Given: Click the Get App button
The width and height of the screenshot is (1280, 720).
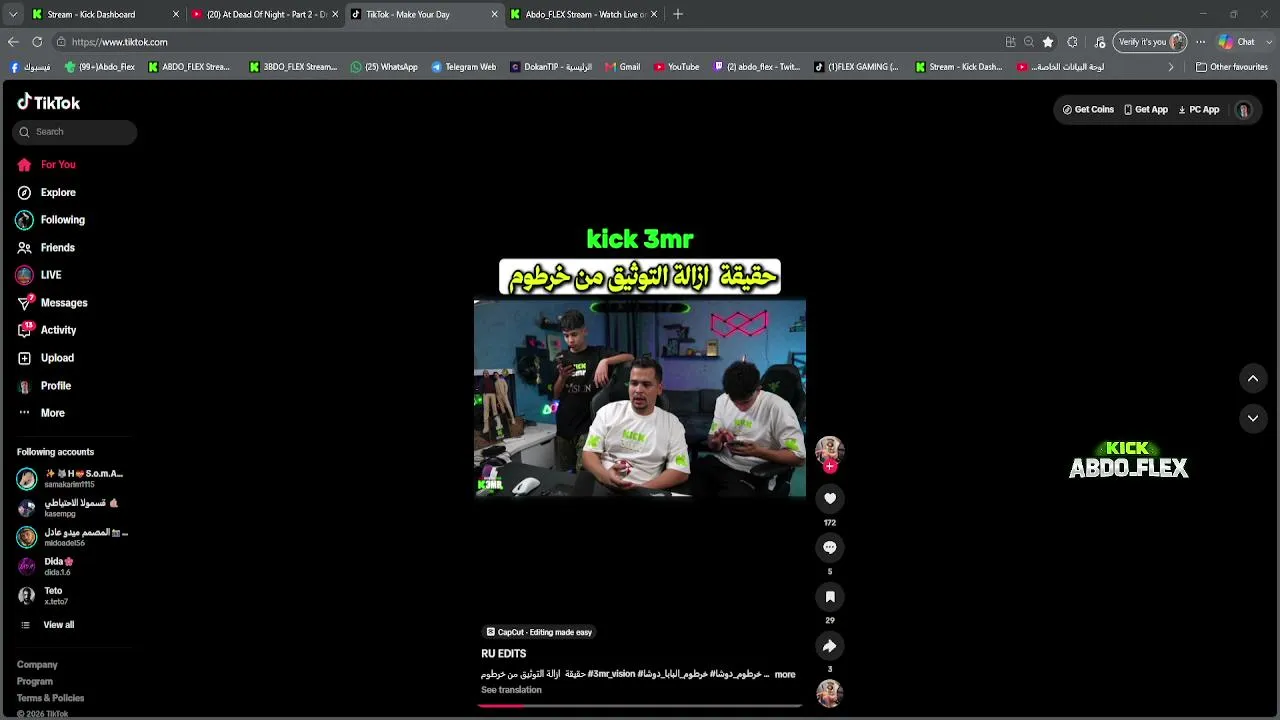Looking at the screenshot, I should 1146,110.
